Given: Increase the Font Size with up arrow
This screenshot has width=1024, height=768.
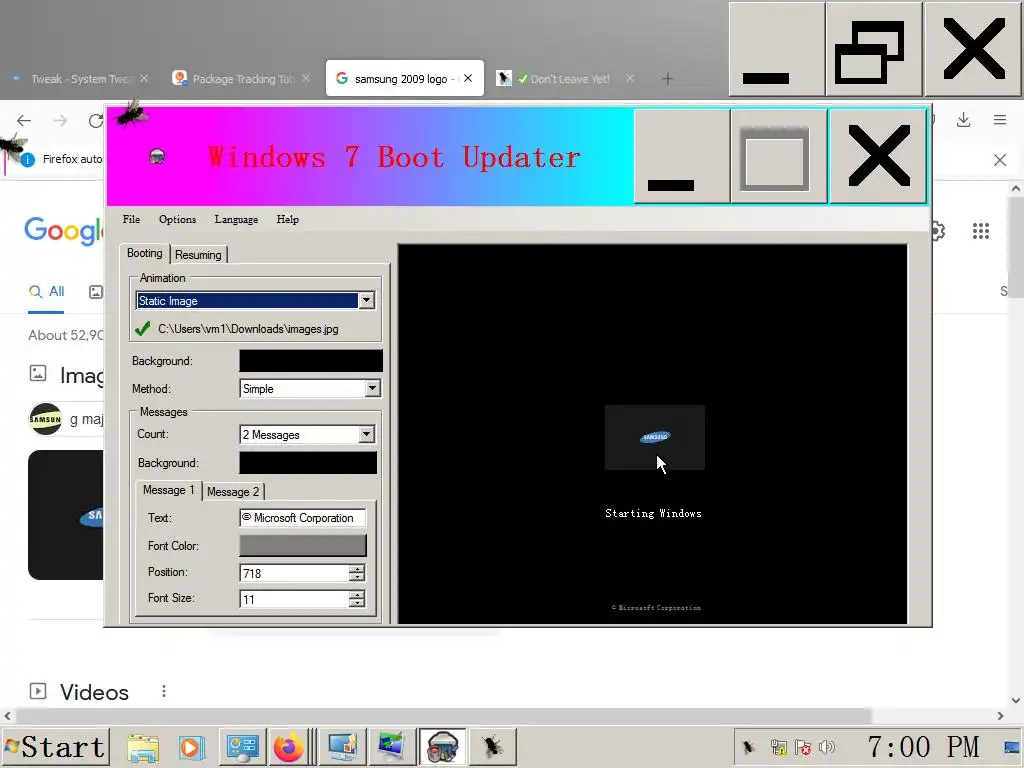Looking at the screenshot, I should point(357,595).
